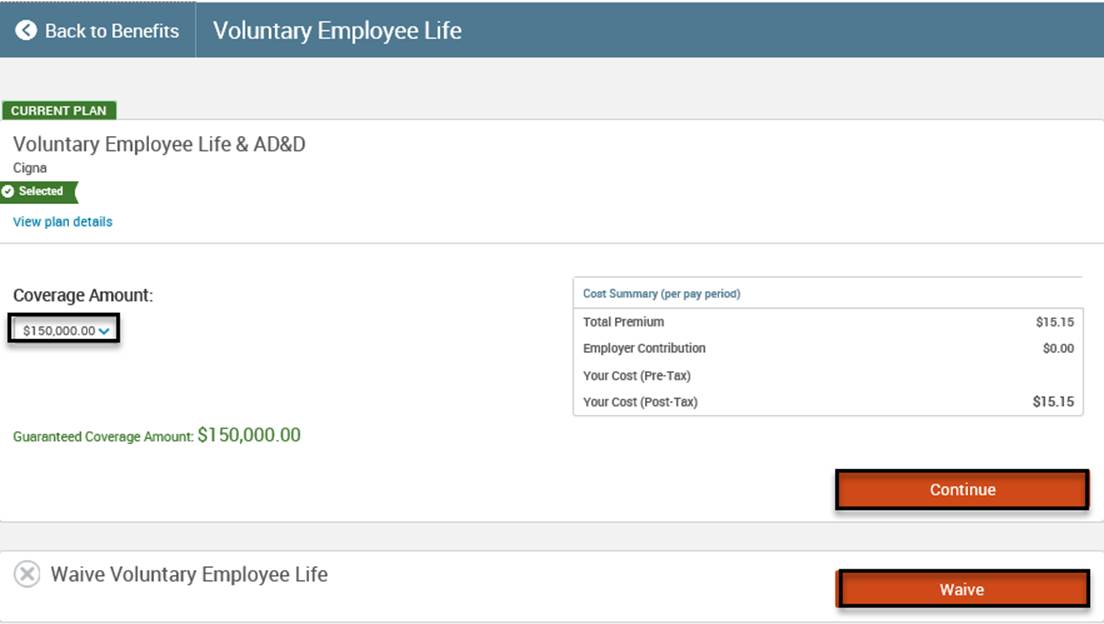This screenshot has height=624, width=1104.
Task: Click the Cost Summary (per pay period) heading
Action: point(661,294)
